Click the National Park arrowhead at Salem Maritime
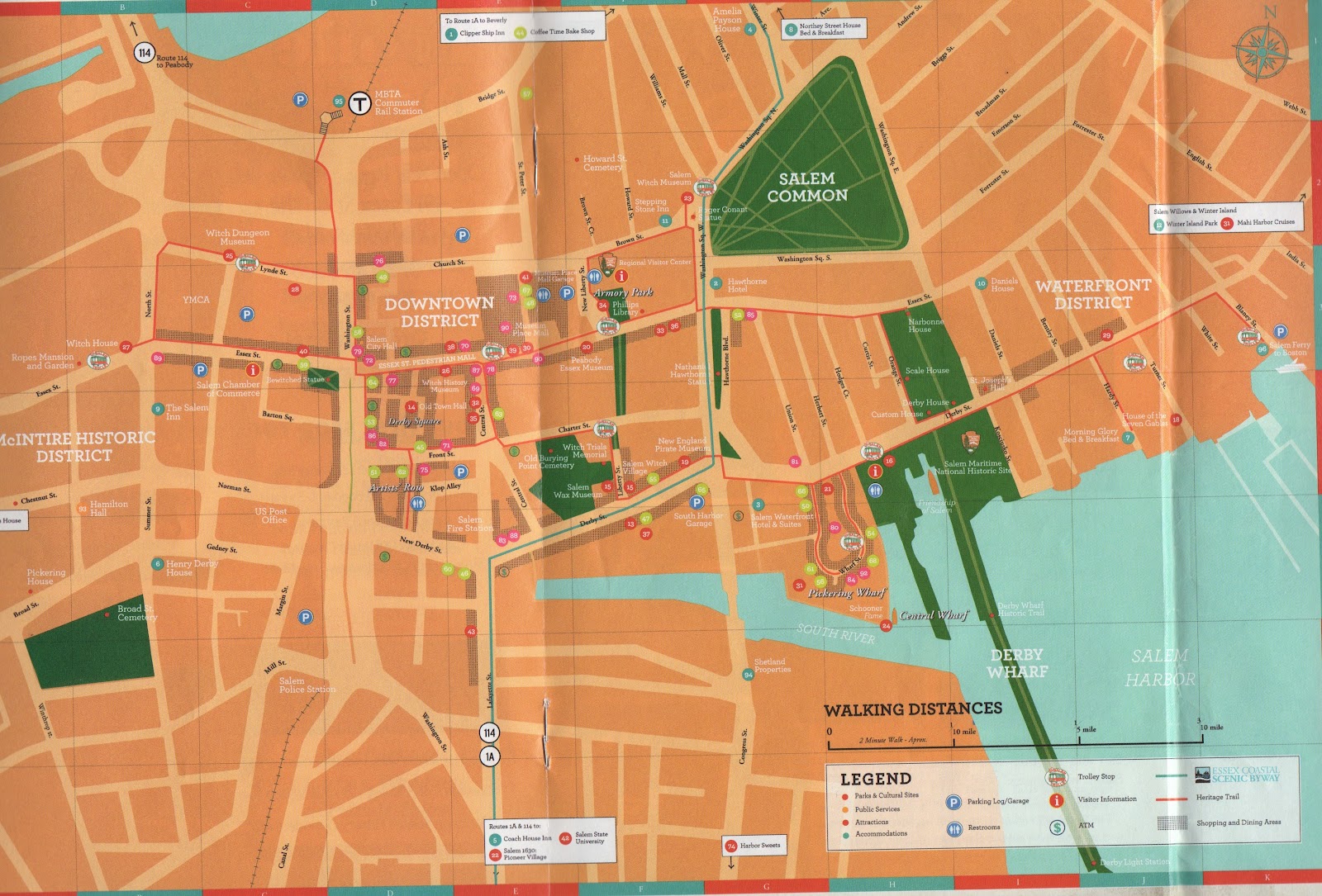Image resolution: width=1322 pixels, height=896 pixels. pos(972,442)
